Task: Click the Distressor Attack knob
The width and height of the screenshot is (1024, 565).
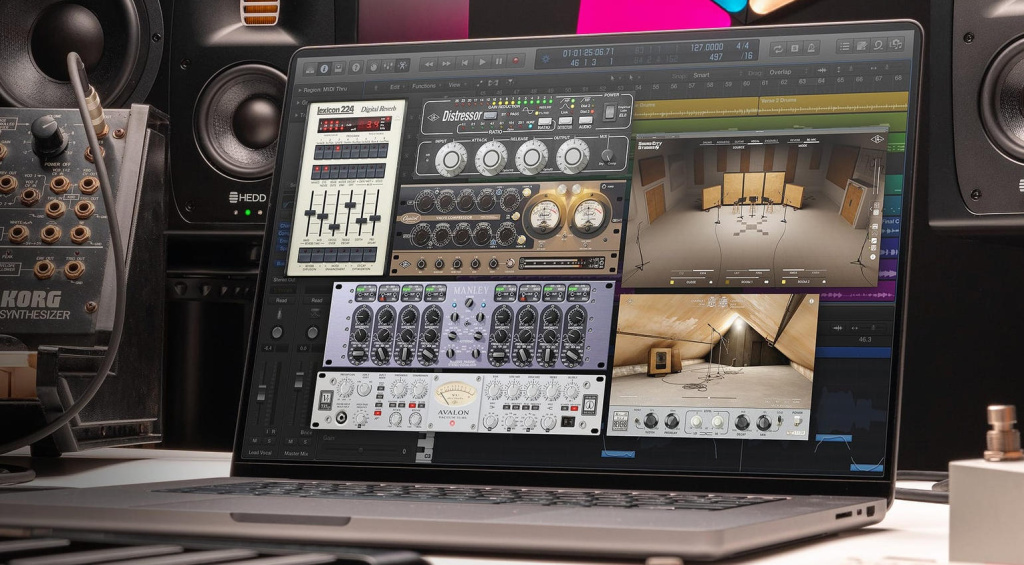Action: coord(491,157)
